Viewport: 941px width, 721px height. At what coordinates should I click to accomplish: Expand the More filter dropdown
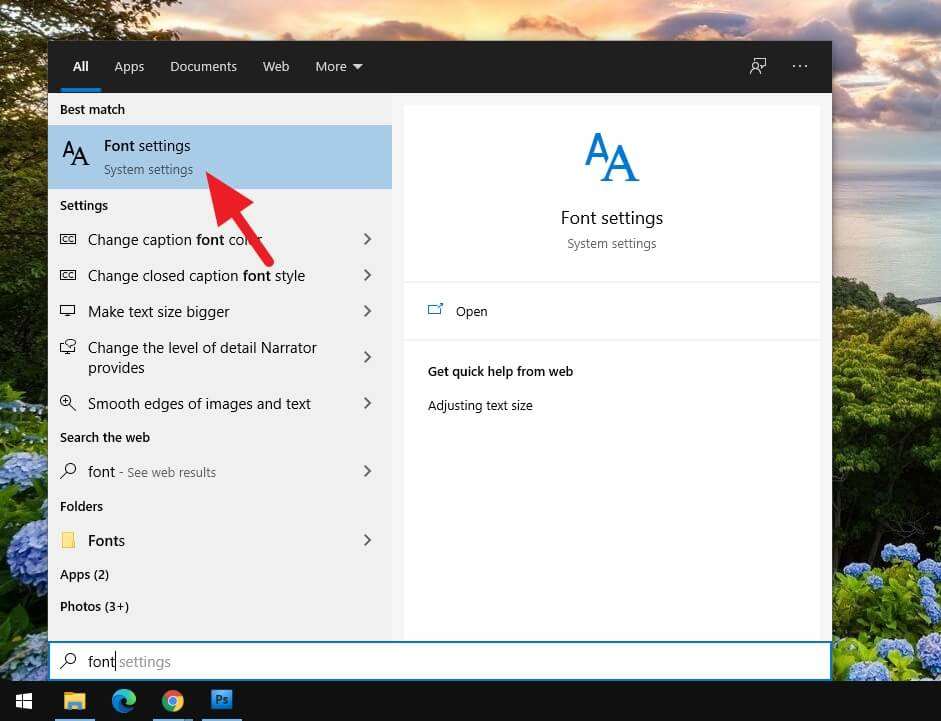[x=338, y=66]
